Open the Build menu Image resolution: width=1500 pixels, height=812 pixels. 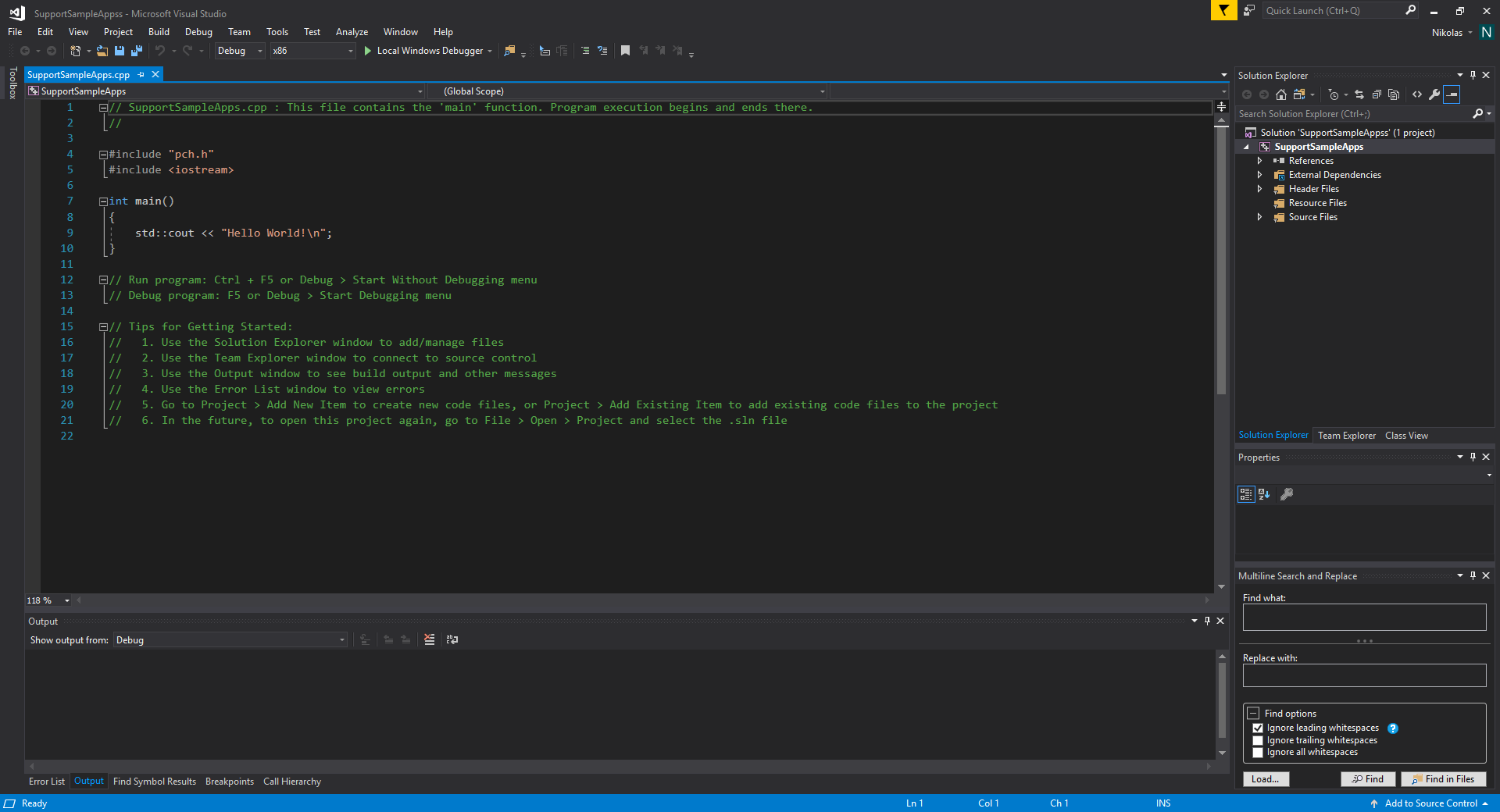[x=159, y=32]
